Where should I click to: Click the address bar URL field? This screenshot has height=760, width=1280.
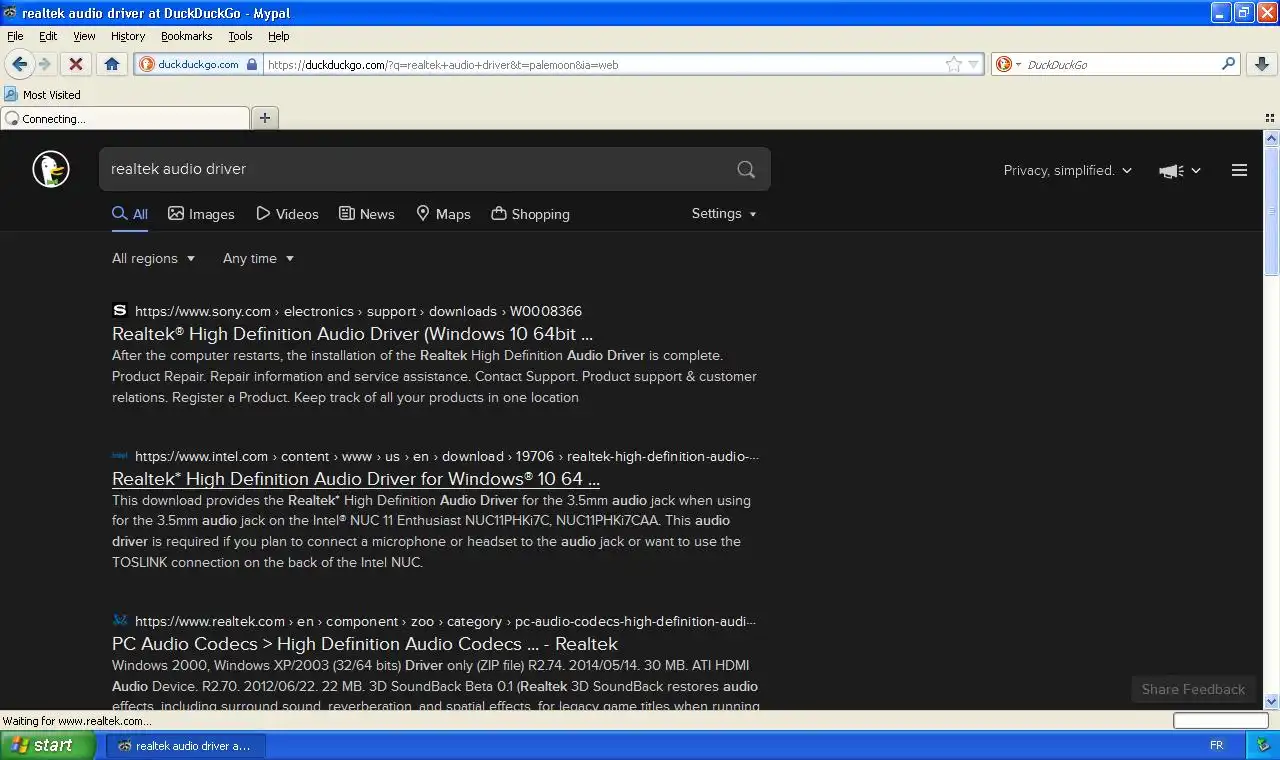(x=603, y=65)
